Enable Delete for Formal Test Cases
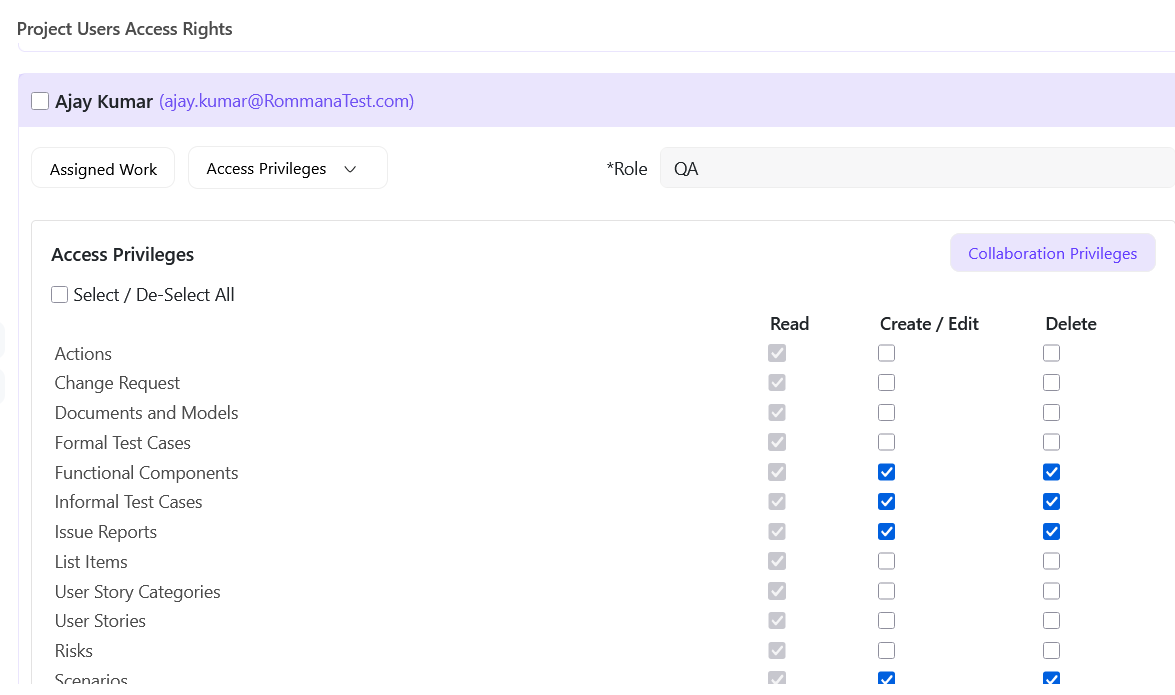Screen dimensions: 1175x695 point(1051,441)
